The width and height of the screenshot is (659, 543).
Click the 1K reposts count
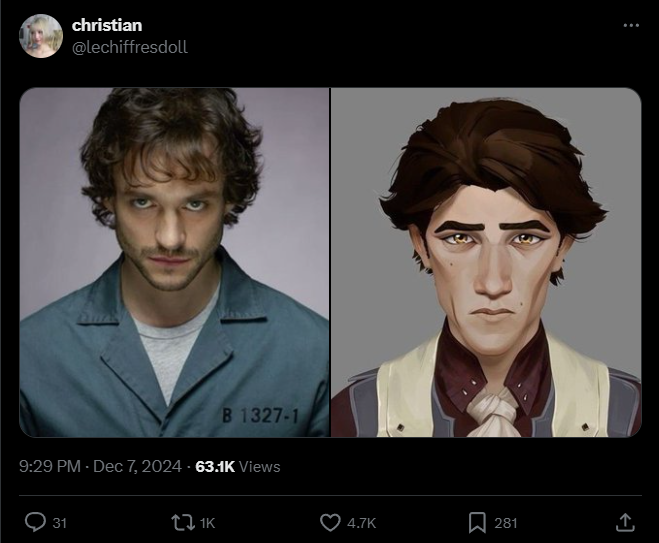tap(207, 522)
